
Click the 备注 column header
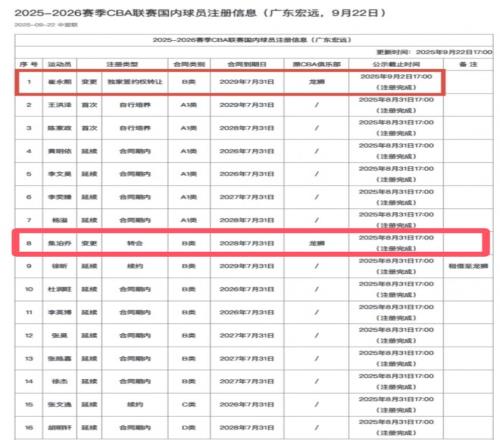coord(468,64)
